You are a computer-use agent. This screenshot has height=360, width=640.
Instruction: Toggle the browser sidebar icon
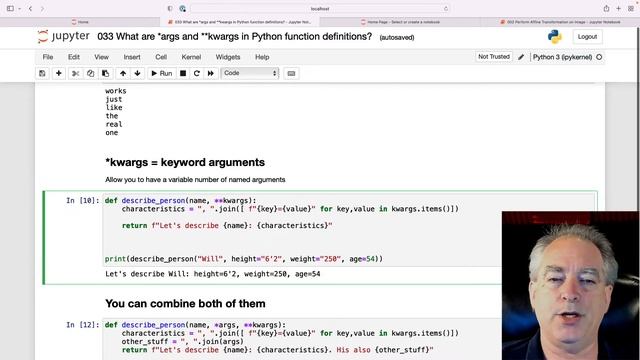tap(11, 9)
